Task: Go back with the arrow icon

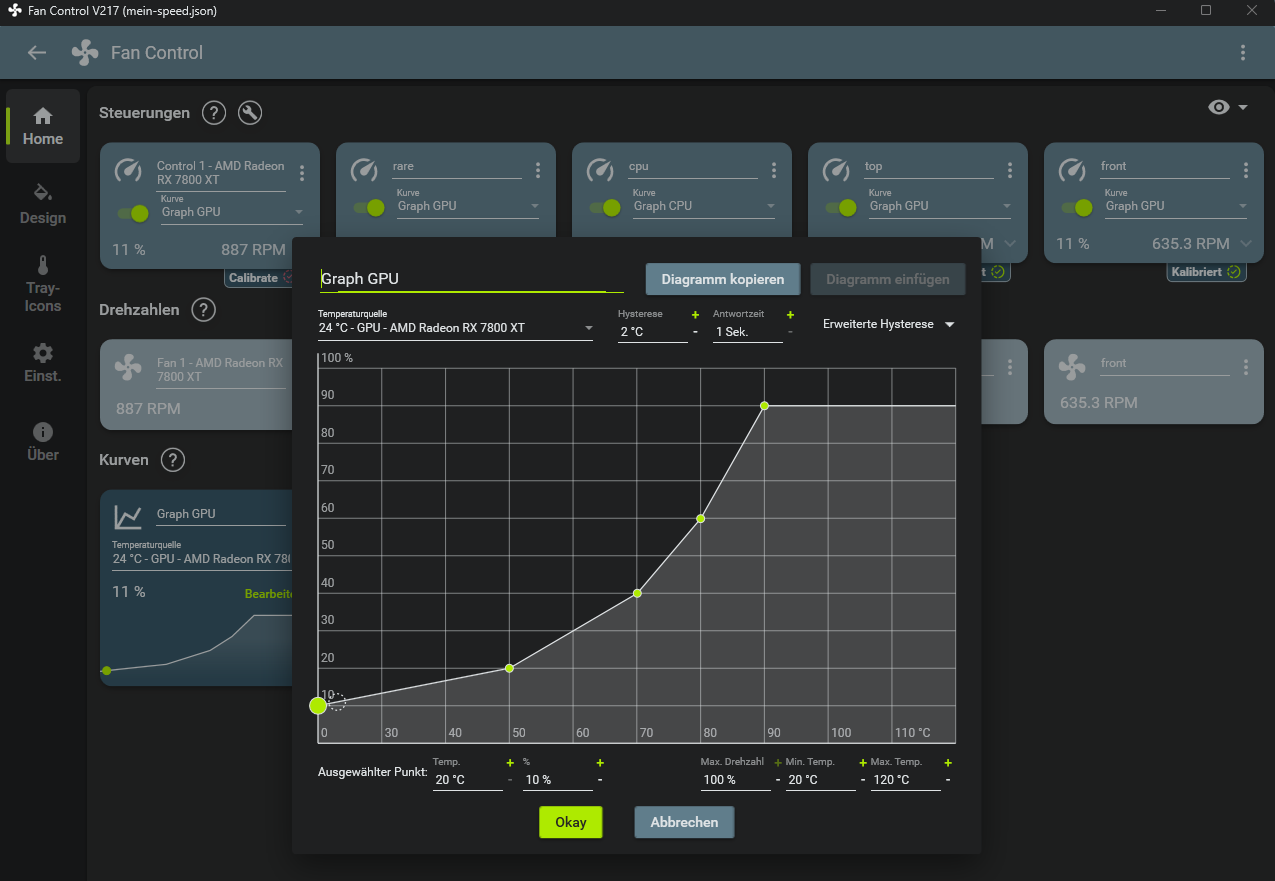Action: 37,53
